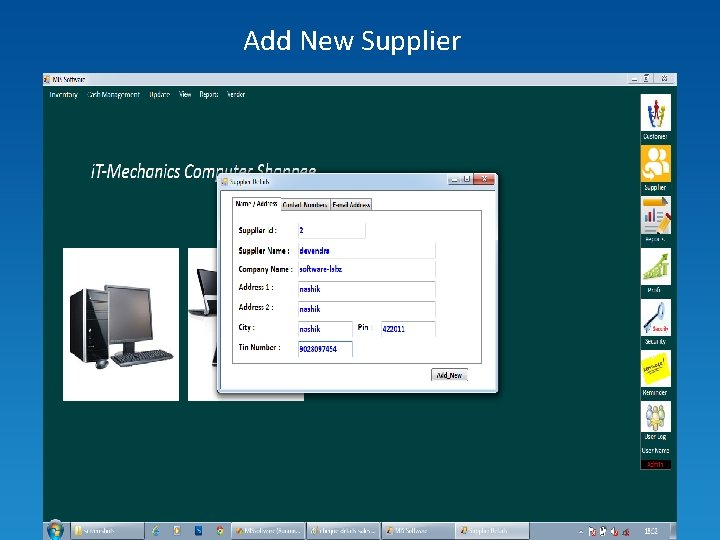The image size is (720, 540).
Task: Open the Reports menu
Action: (x=208, y=95)
